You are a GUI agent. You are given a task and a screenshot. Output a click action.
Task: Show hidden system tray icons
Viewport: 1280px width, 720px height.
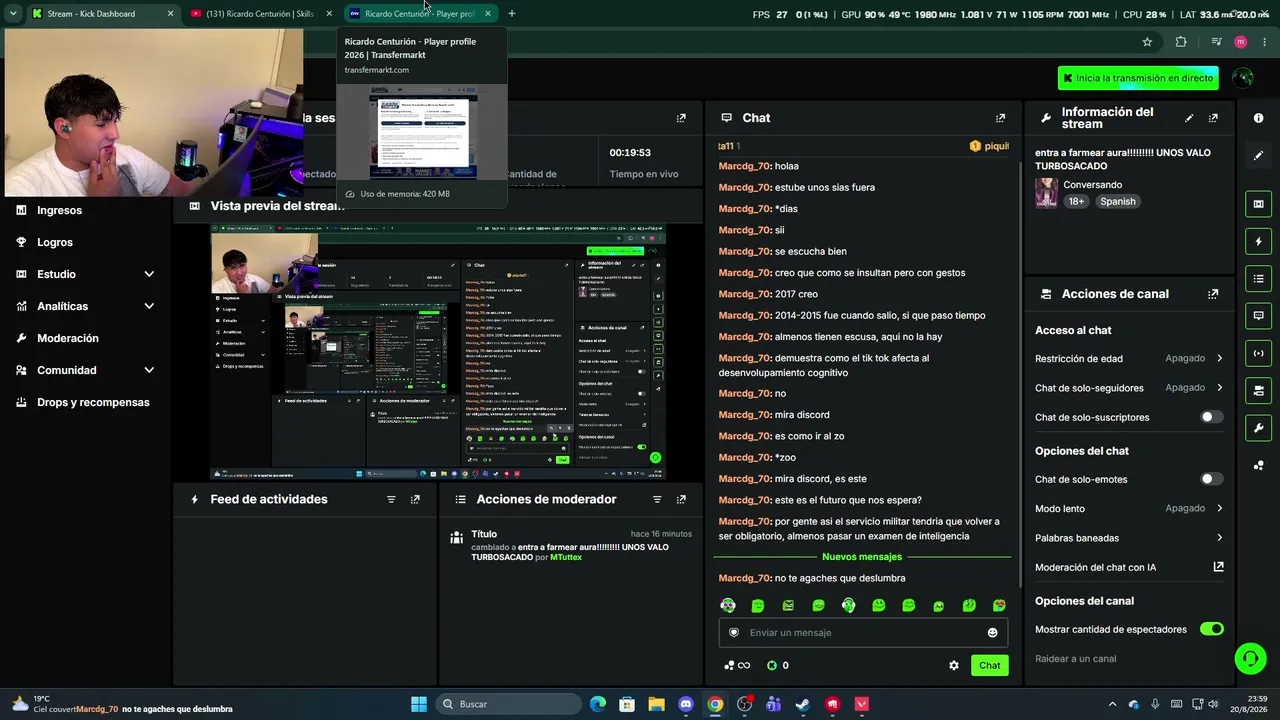1112,704
